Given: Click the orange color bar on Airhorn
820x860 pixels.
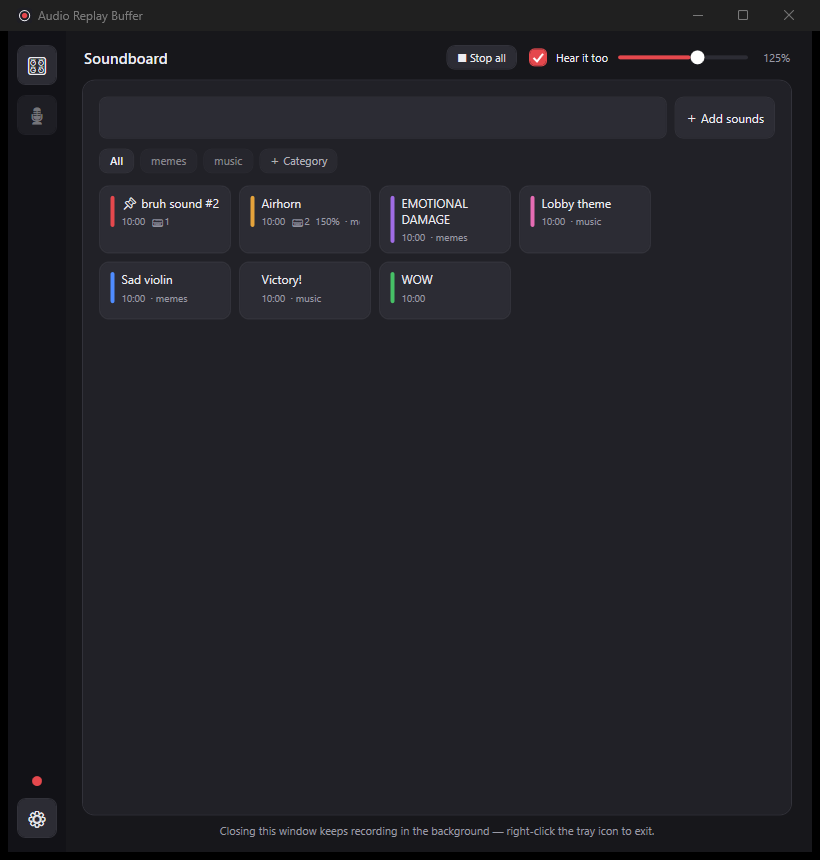Looking at the screenshot, I should coord(252,212).
